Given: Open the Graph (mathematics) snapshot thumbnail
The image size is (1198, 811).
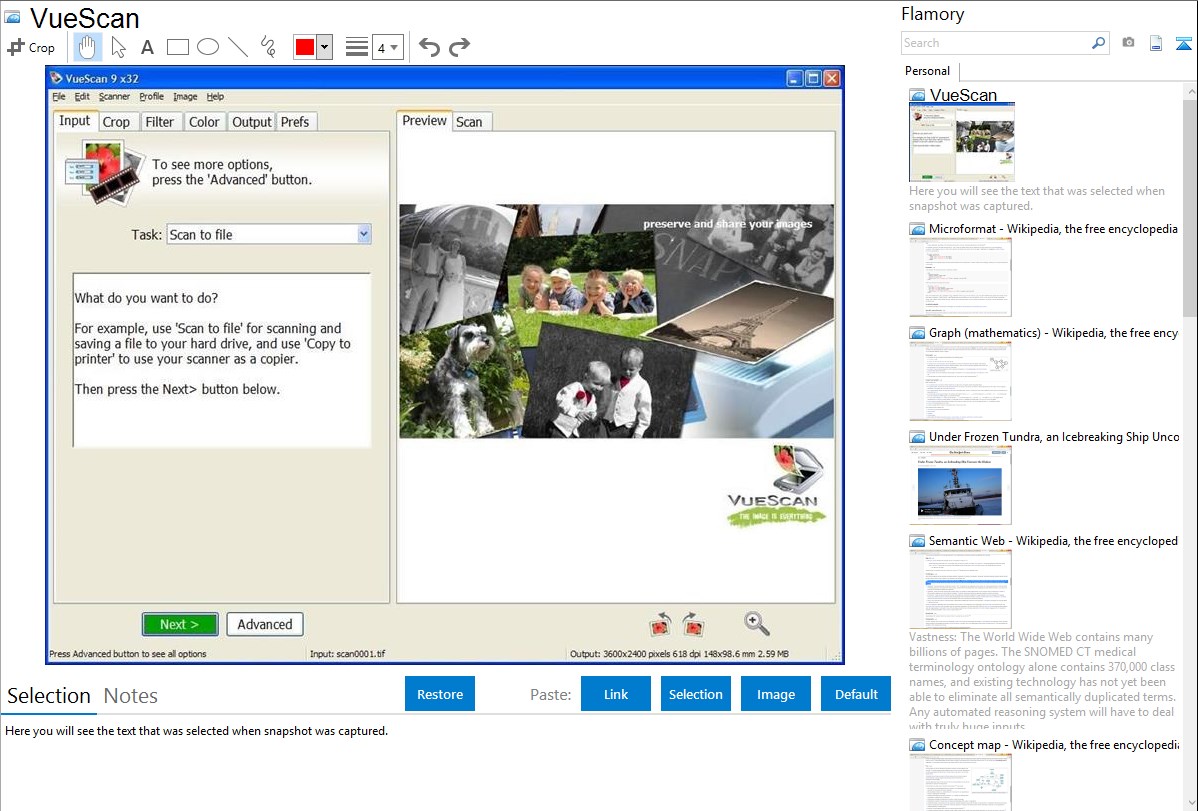Looking at the screenshot, I should pyautogui.click(x=960, y=381).
